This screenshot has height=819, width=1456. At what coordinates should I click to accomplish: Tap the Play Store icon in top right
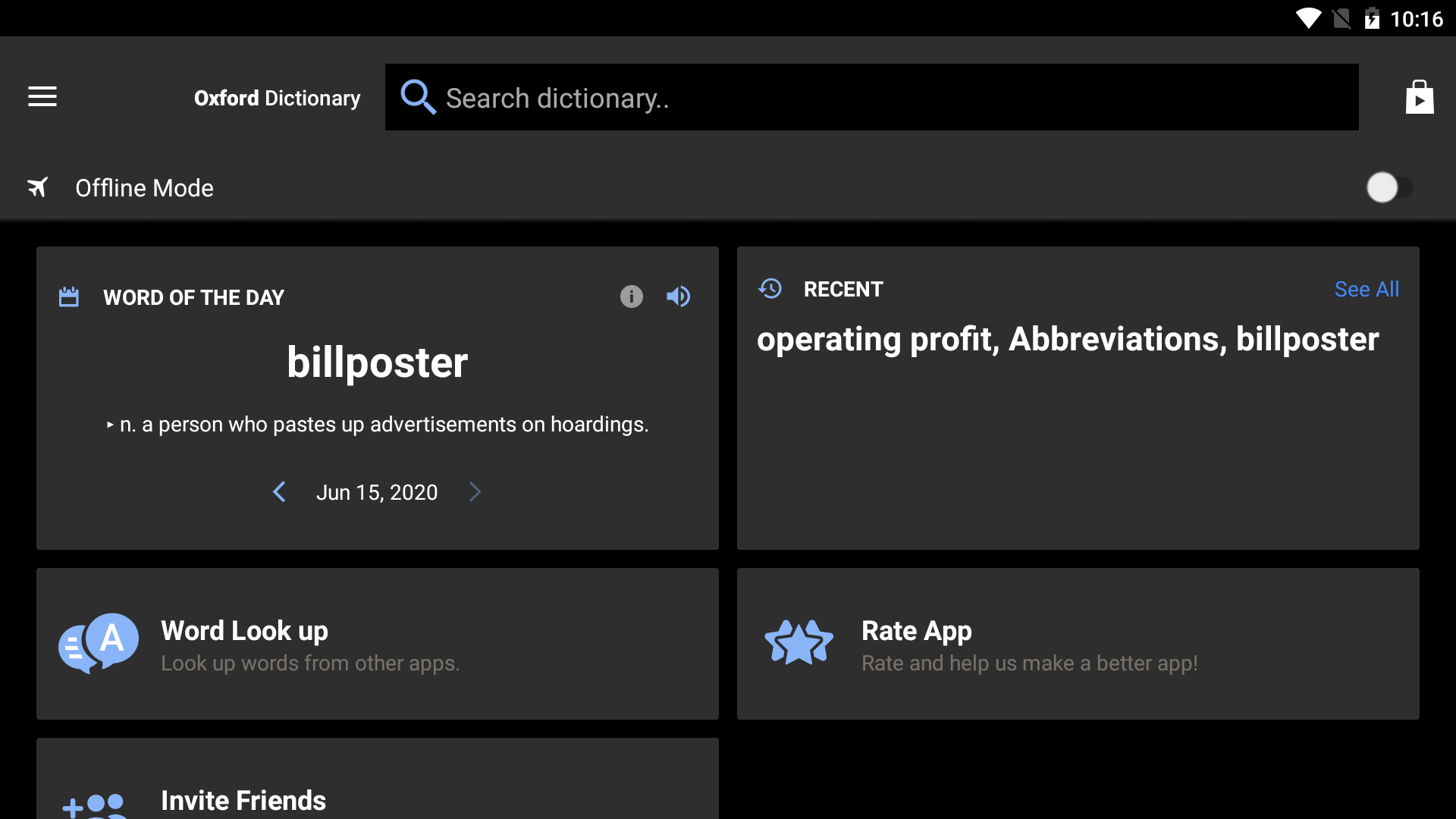point(1418,97)
